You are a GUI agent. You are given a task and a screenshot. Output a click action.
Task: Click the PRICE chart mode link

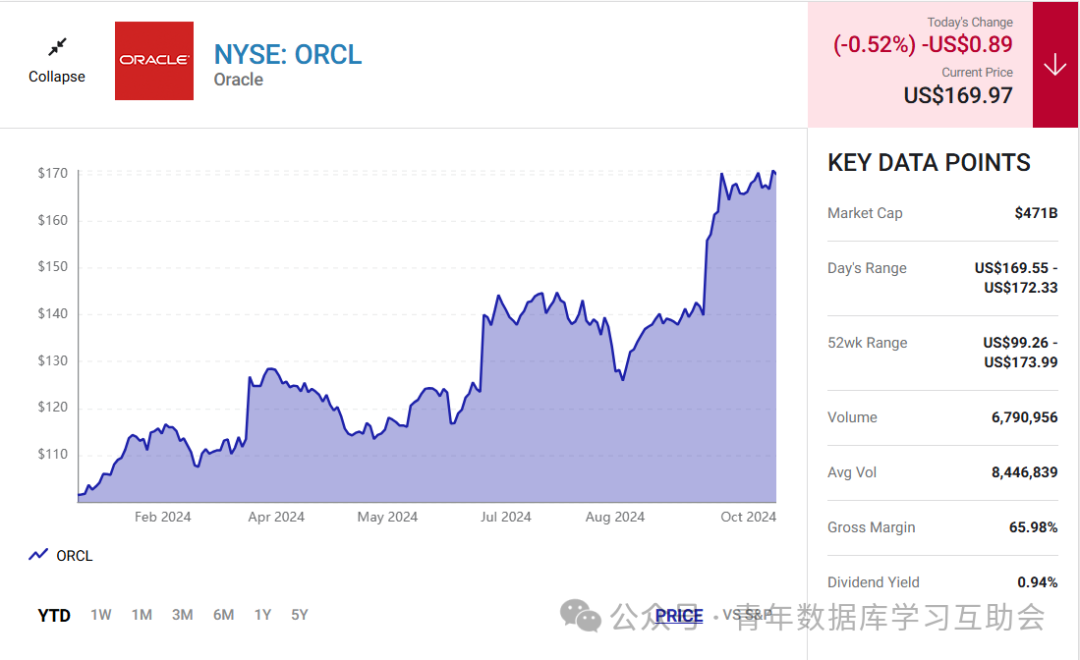click(x=678, y=615)
